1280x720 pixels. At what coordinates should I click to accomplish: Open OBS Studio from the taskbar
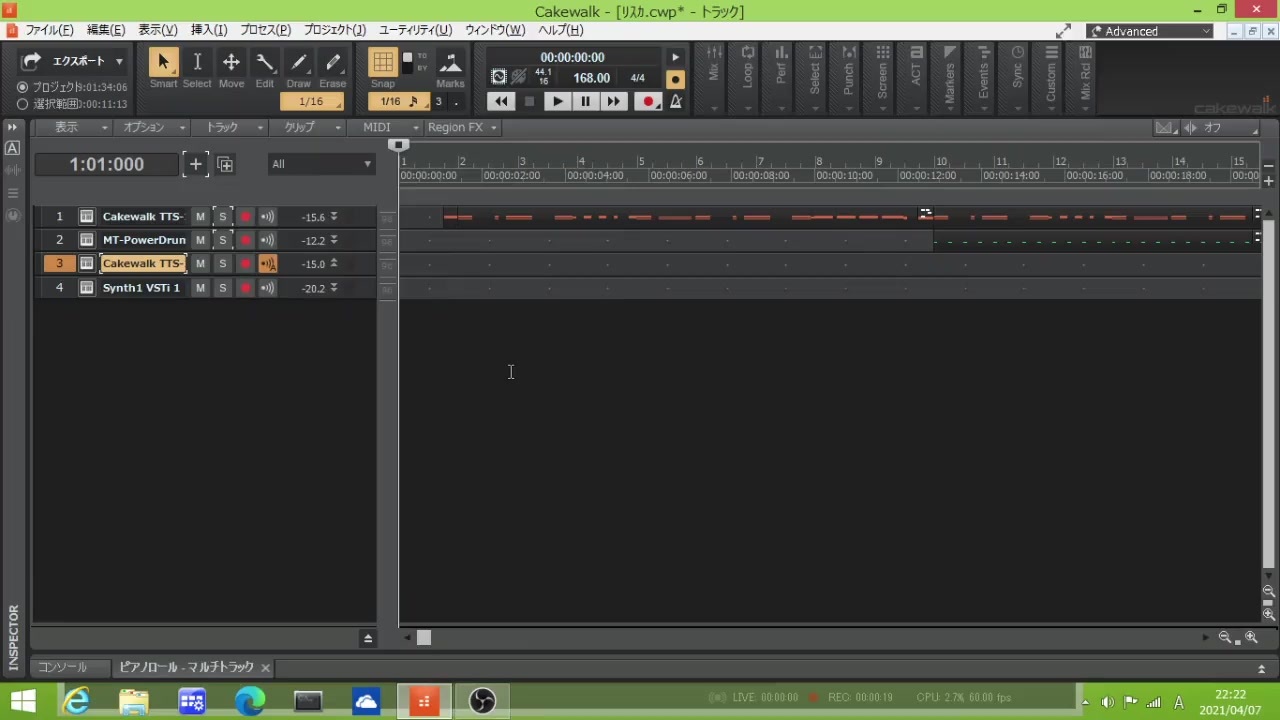click(482, 701)
